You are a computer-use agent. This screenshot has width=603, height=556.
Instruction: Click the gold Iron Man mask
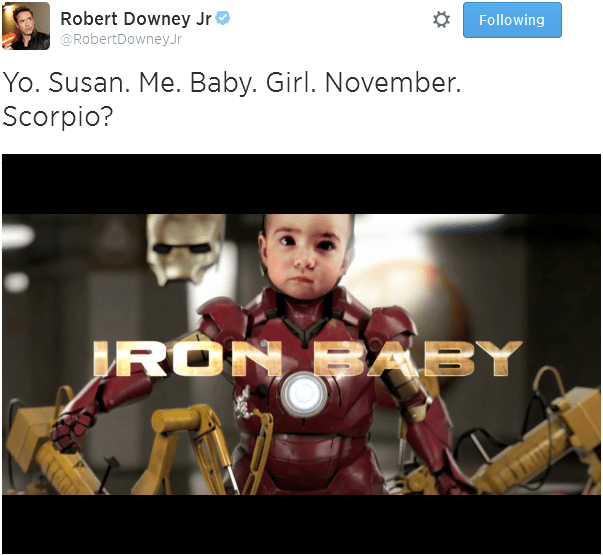click(x=184, y=245)
